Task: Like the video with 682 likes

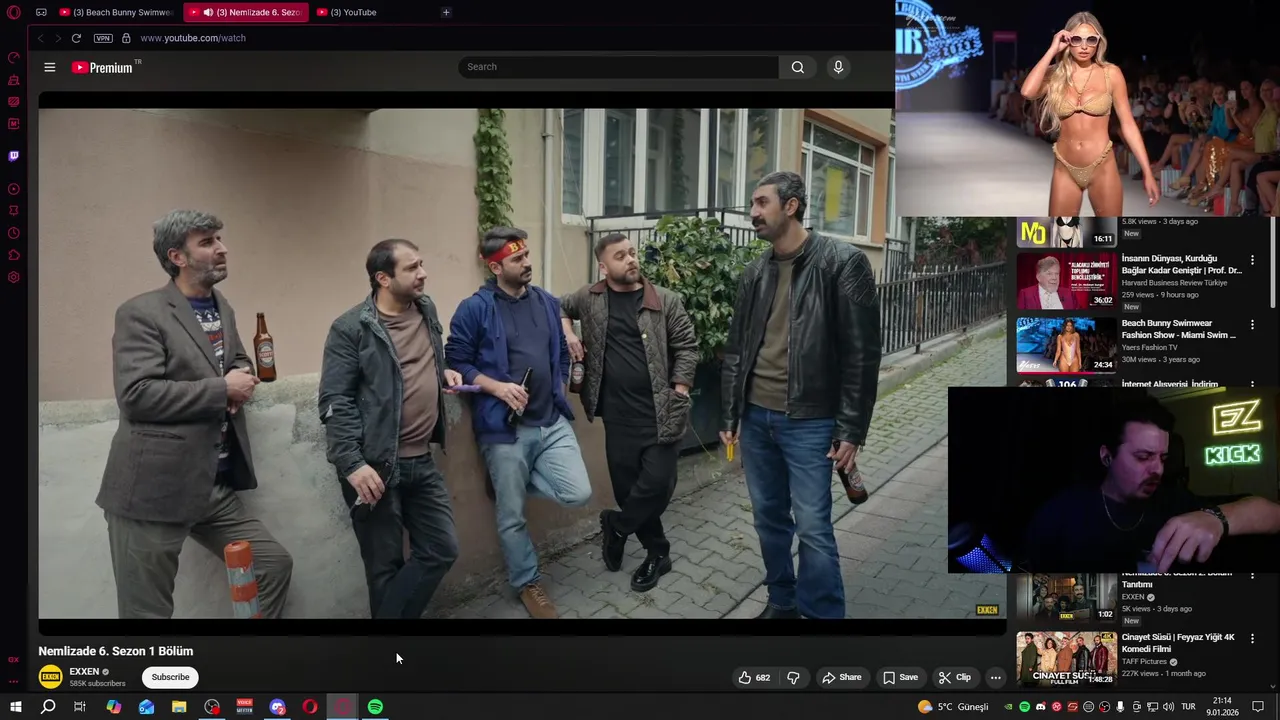Action: click(754, 677)
